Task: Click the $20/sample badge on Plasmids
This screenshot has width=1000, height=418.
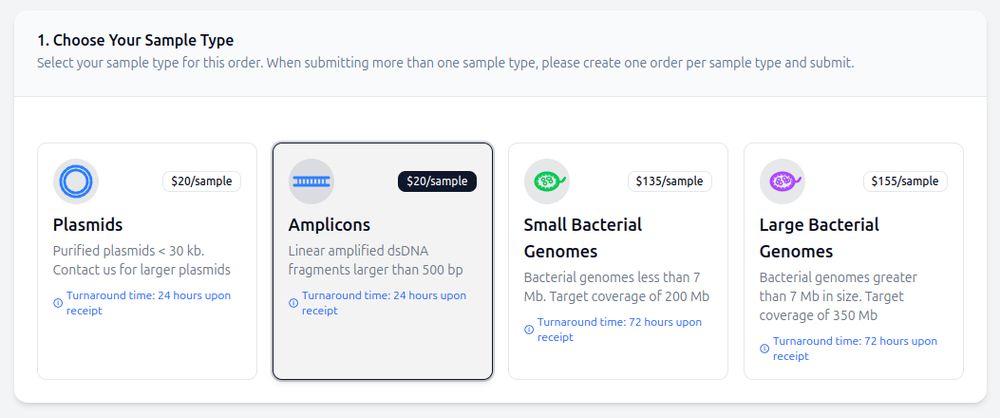Action: 202,181
